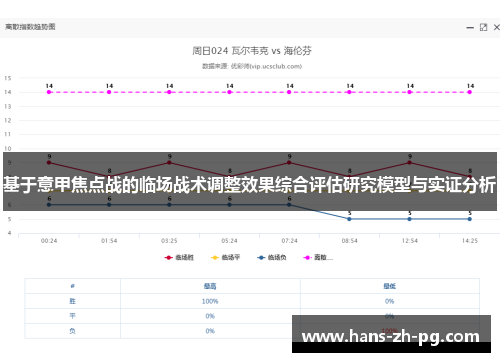500x362 pixels.
Task: Close the chart window
Action: coord(497,27)
